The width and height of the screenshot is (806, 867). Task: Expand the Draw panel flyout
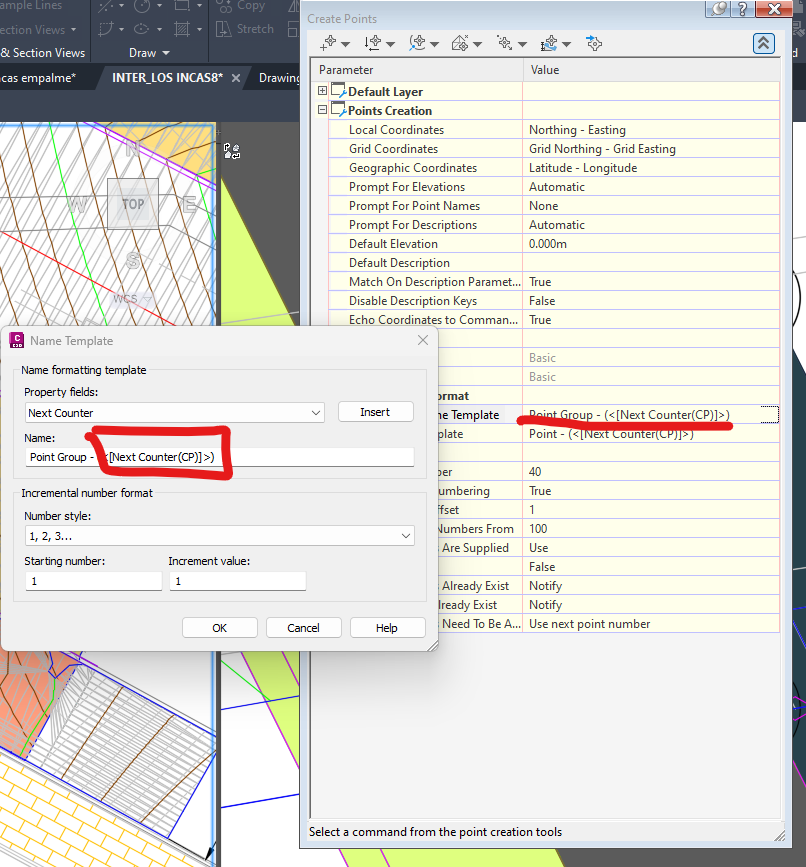[165, 53]
